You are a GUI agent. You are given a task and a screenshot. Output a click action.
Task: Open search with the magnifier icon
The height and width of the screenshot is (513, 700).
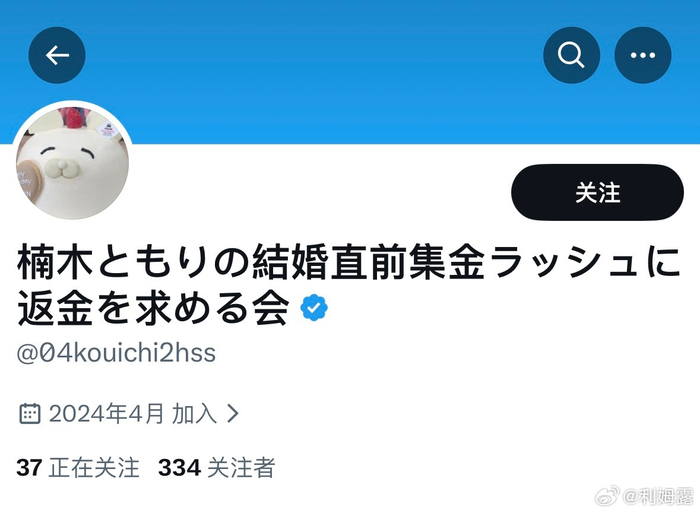tap(571, 55)
